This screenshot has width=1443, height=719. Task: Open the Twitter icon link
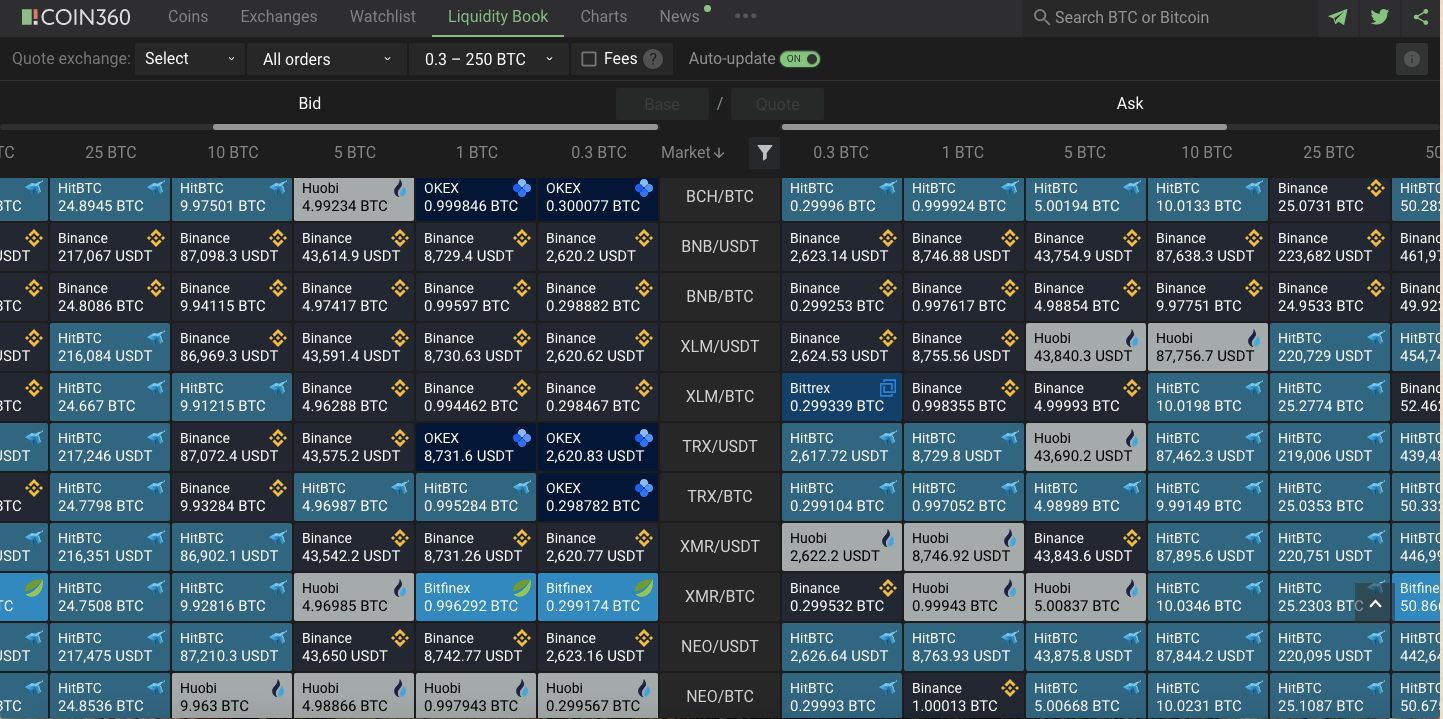[x=1380, y=17]
